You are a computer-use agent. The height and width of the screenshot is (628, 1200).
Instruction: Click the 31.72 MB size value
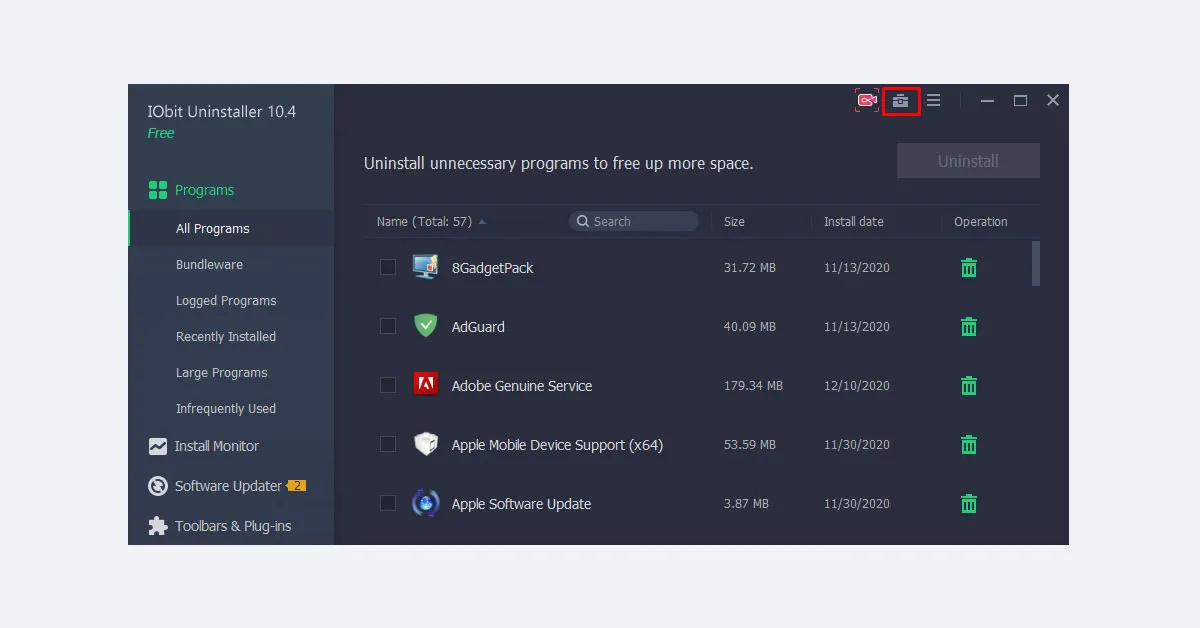click(750, 268)
